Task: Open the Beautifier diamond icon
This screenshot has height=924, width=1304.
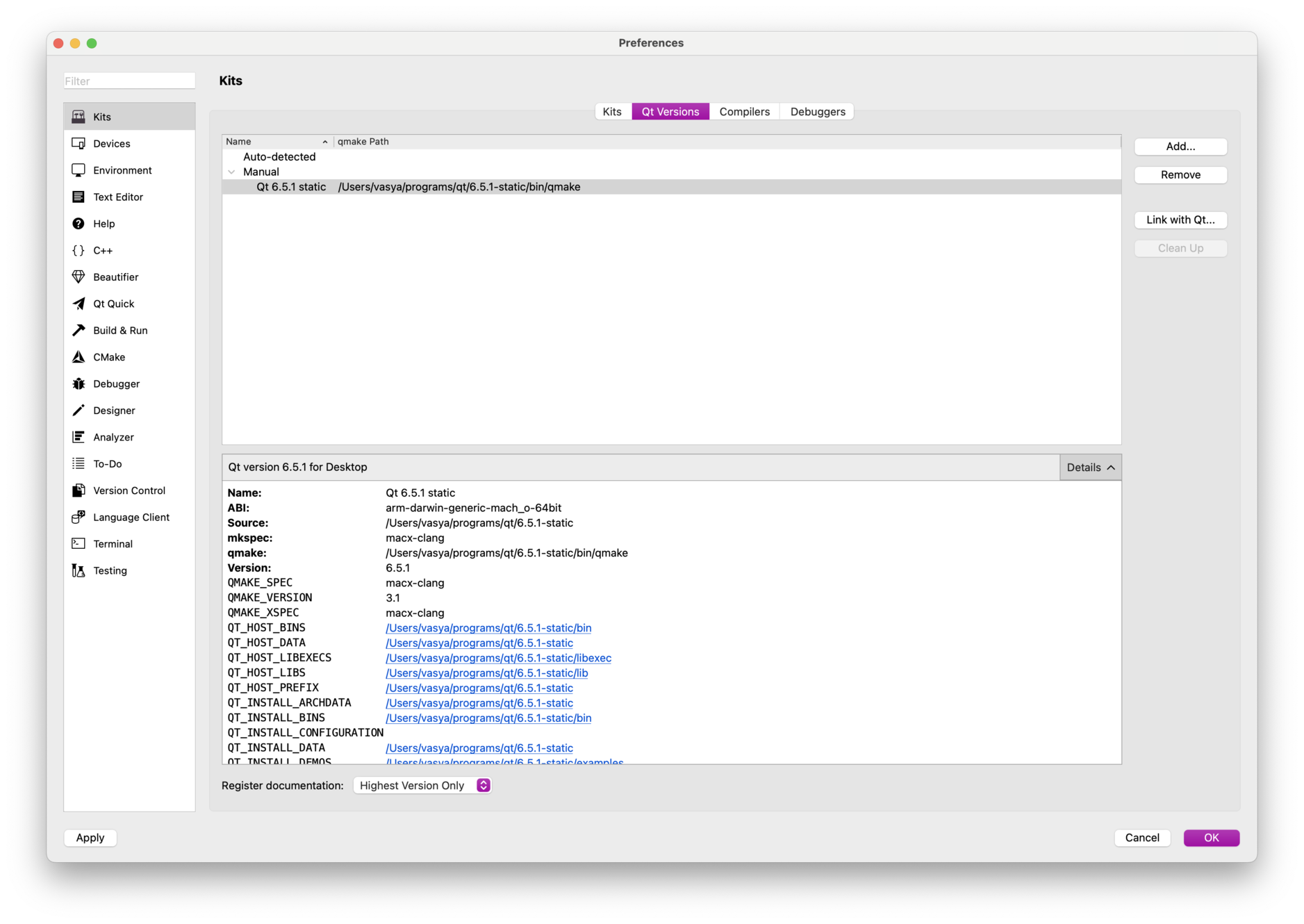Action: click(79, 277)
